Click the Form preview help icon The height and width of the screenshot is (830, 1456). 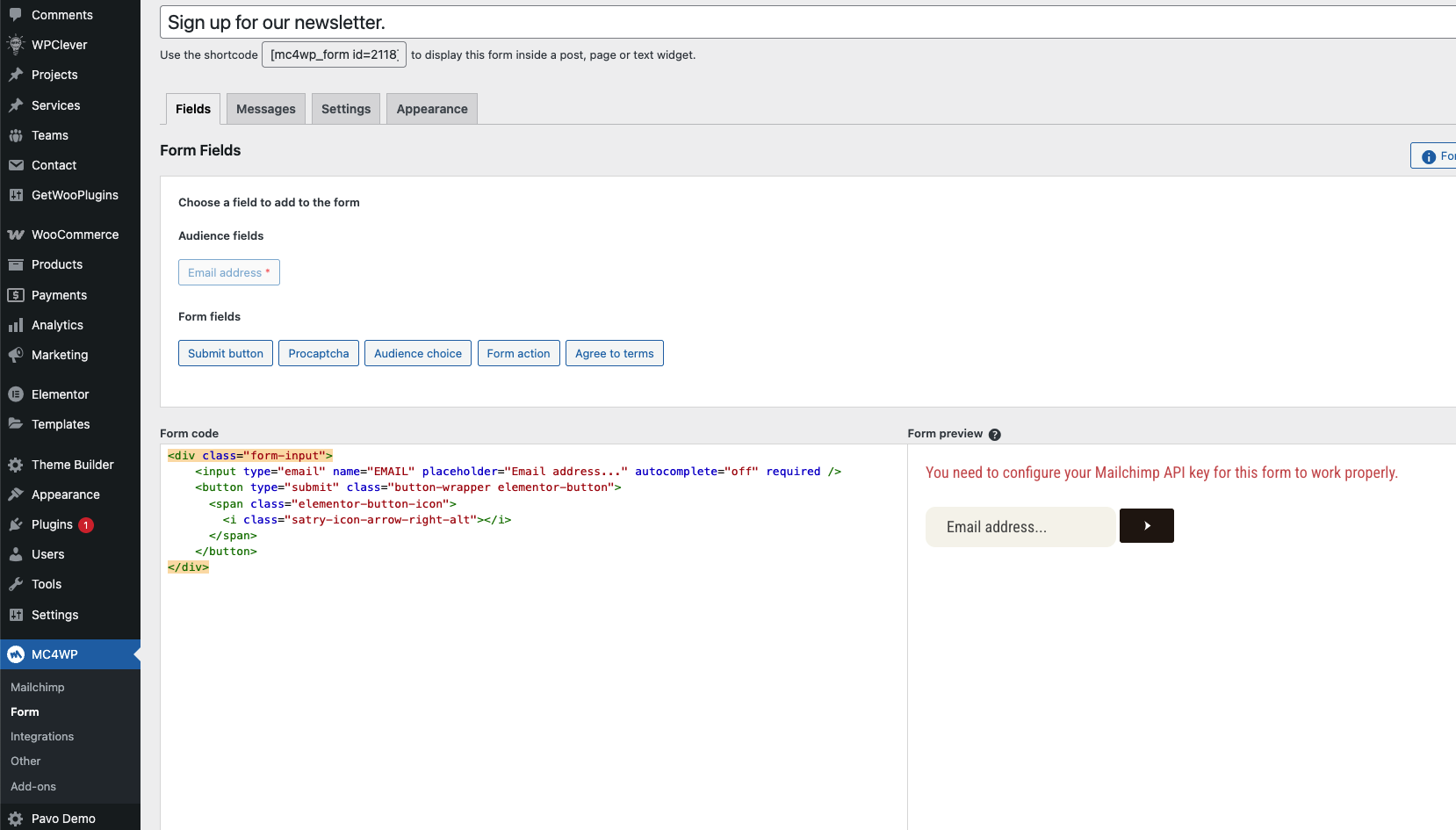[994, 434]
